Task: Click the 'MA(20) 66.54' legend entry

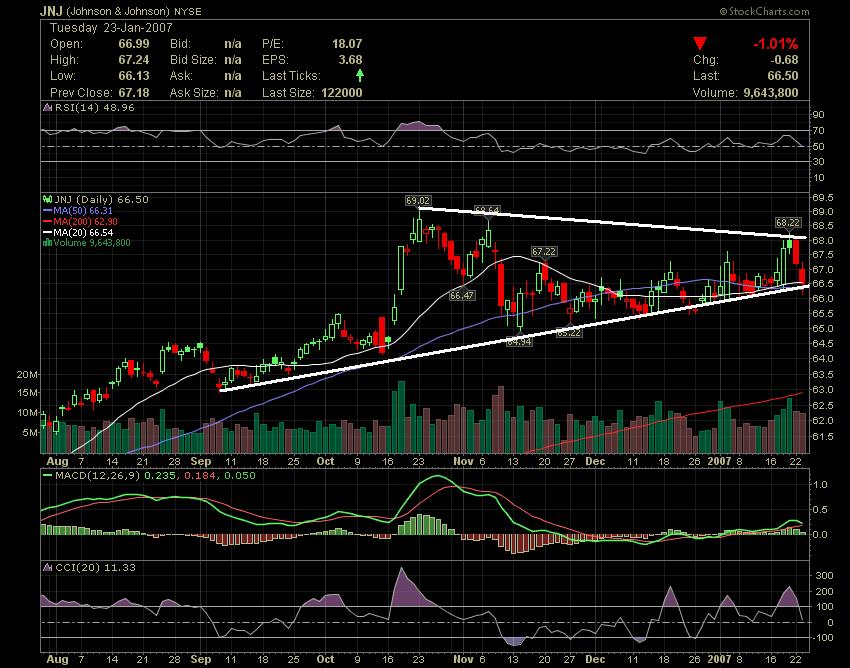Action: tap(83, 233)
